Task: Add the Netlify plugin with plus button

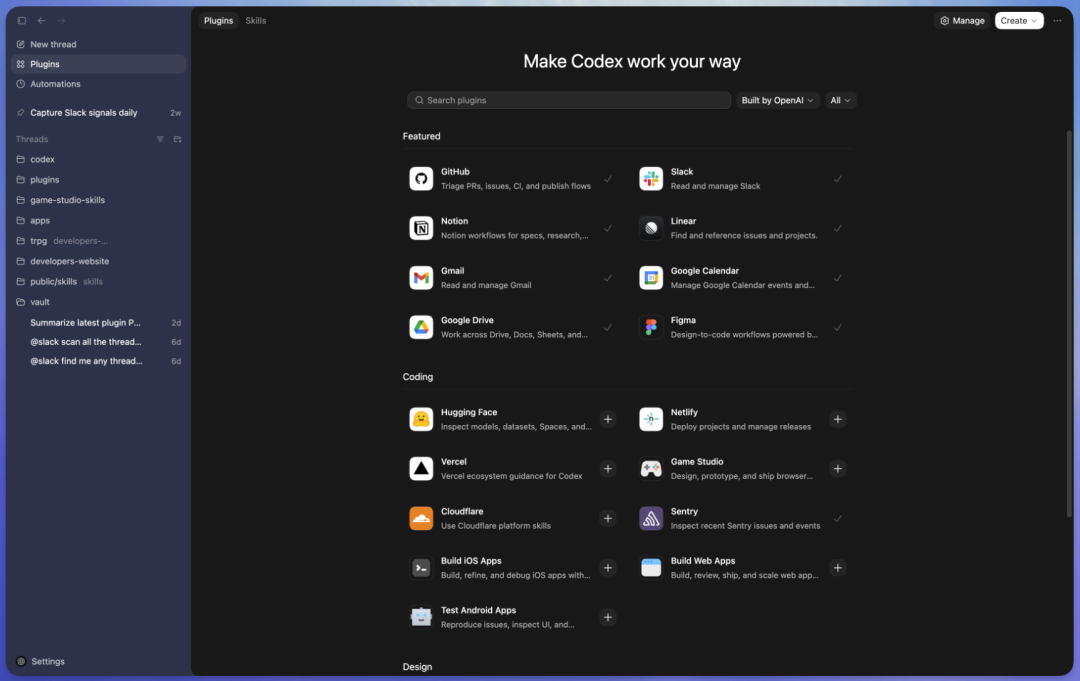Action: (838, 419)
